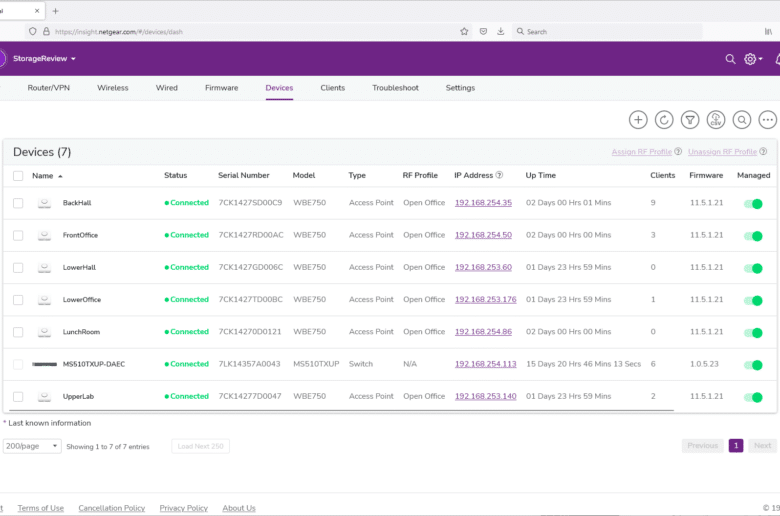This screenshot has height=516, width=780.
Task: Check the FrontOffice row checkbox
Action: click(18, 235)
